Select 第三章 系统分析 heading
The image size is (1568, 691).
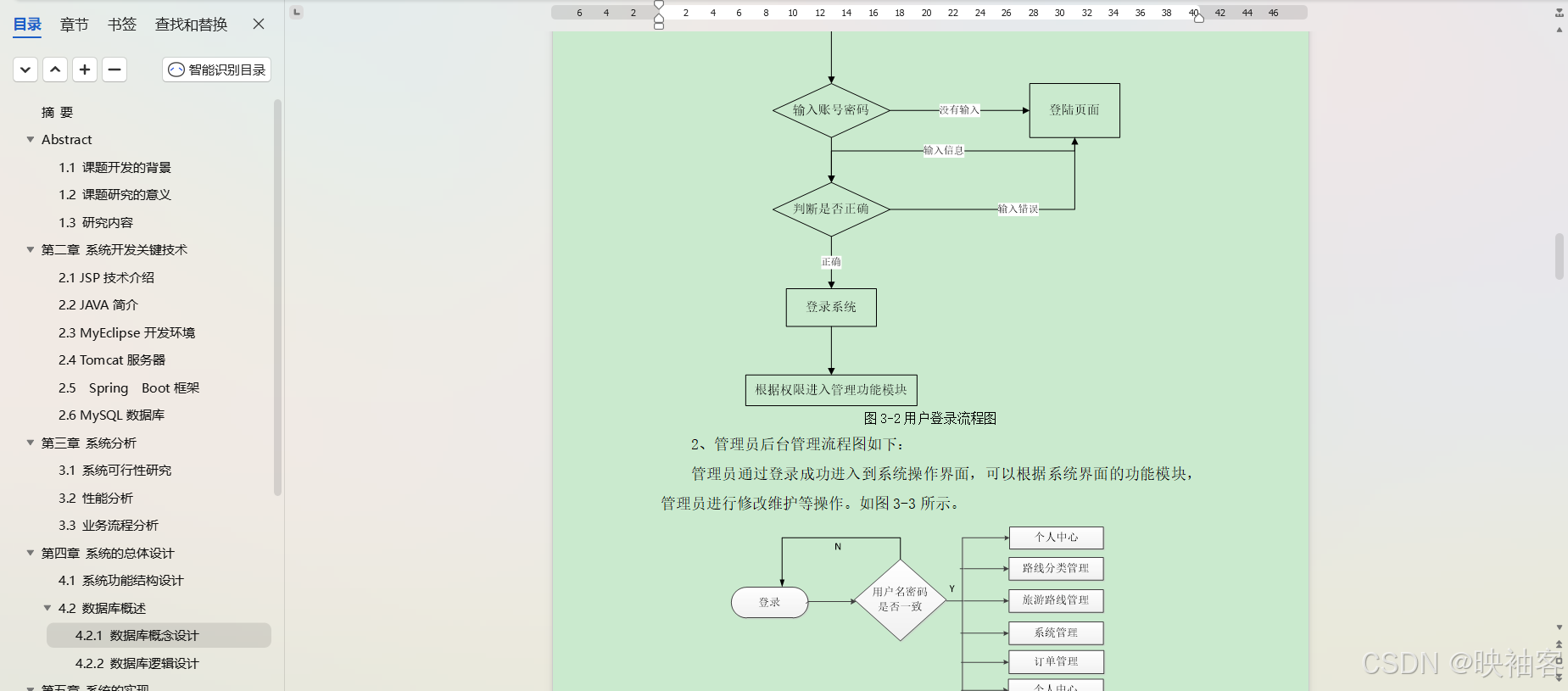(x=89, y=443)
